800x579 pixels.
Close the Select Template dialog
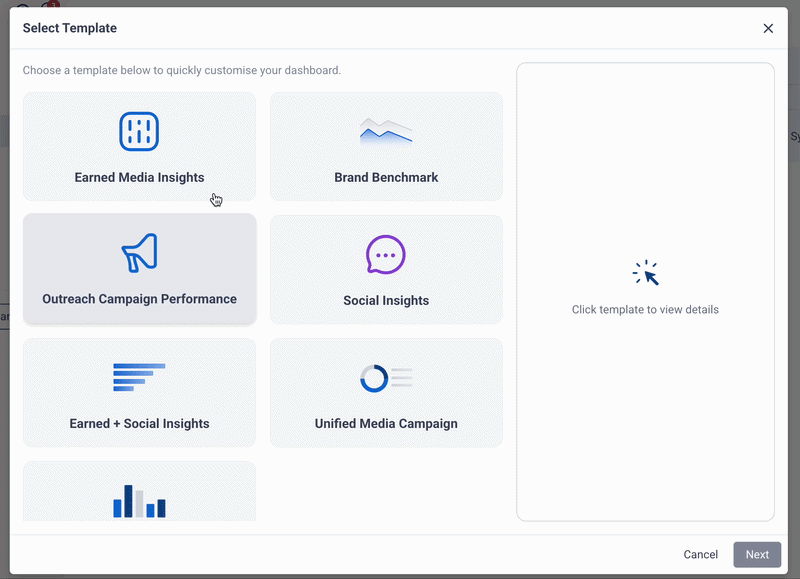coord(768,28)
